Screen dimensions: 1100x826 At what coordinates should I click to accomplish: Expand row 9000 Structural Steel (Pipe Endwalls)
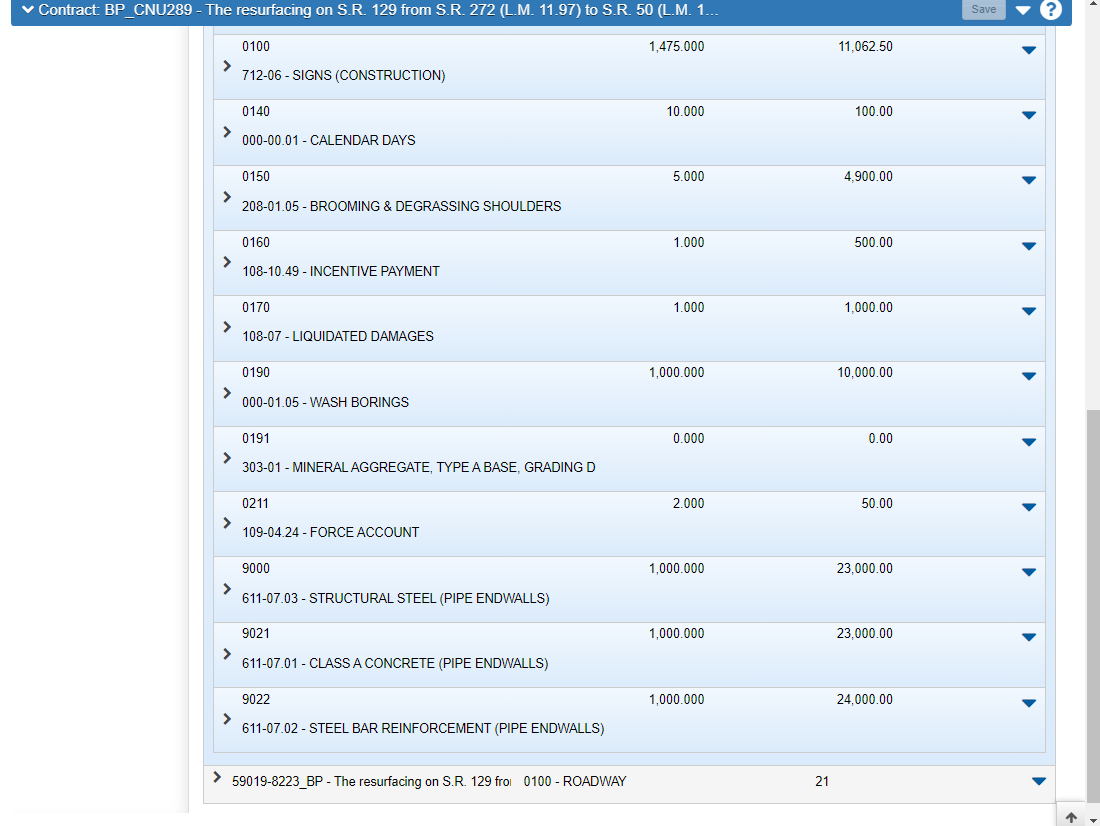pyautogui.click(x=227, y=588)
